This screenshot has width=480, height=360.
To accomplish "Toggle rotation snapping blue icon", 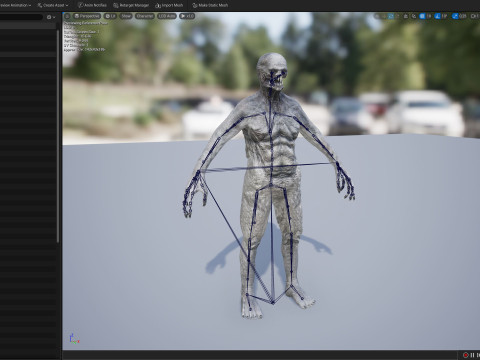I will click(437, 16).
